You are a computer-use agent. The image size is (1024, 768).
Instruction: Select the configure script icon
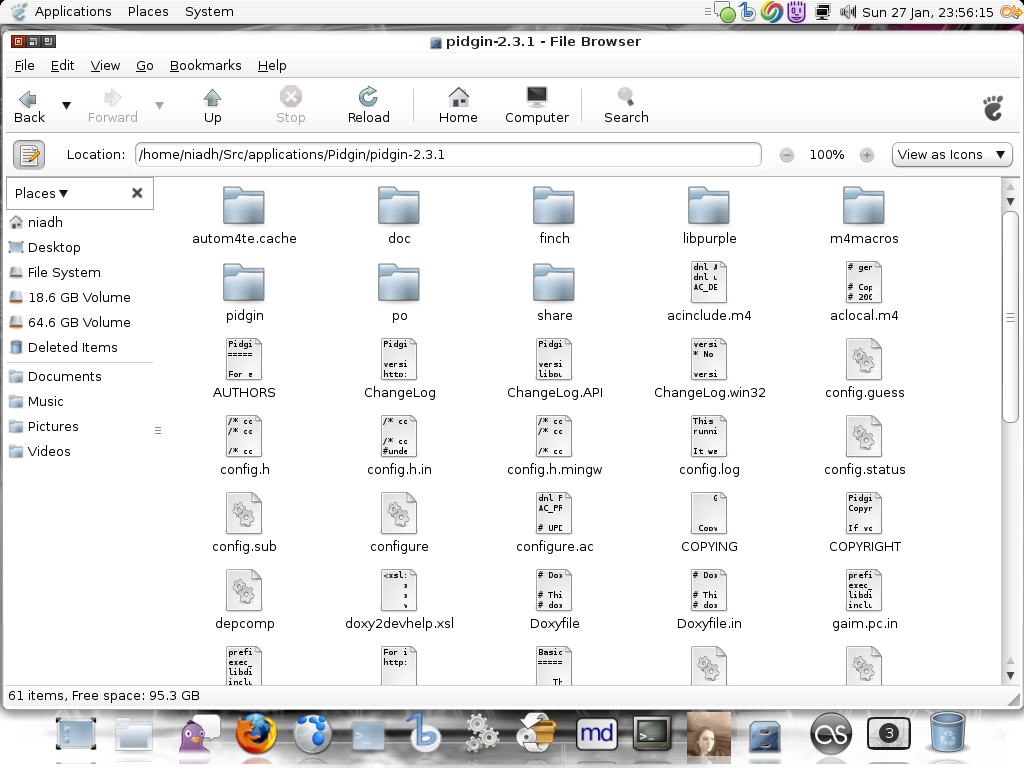tap(399, 513)
